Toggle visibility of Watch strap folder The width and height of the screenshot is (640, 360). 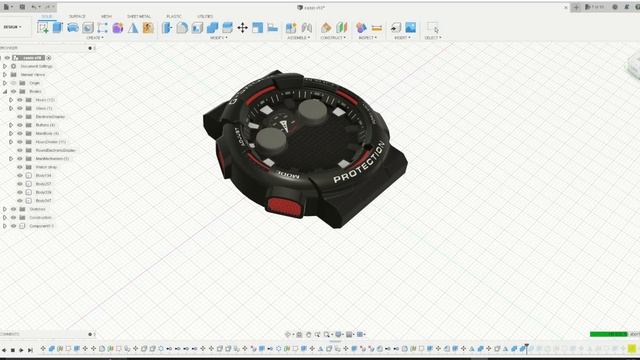[20, 167]
